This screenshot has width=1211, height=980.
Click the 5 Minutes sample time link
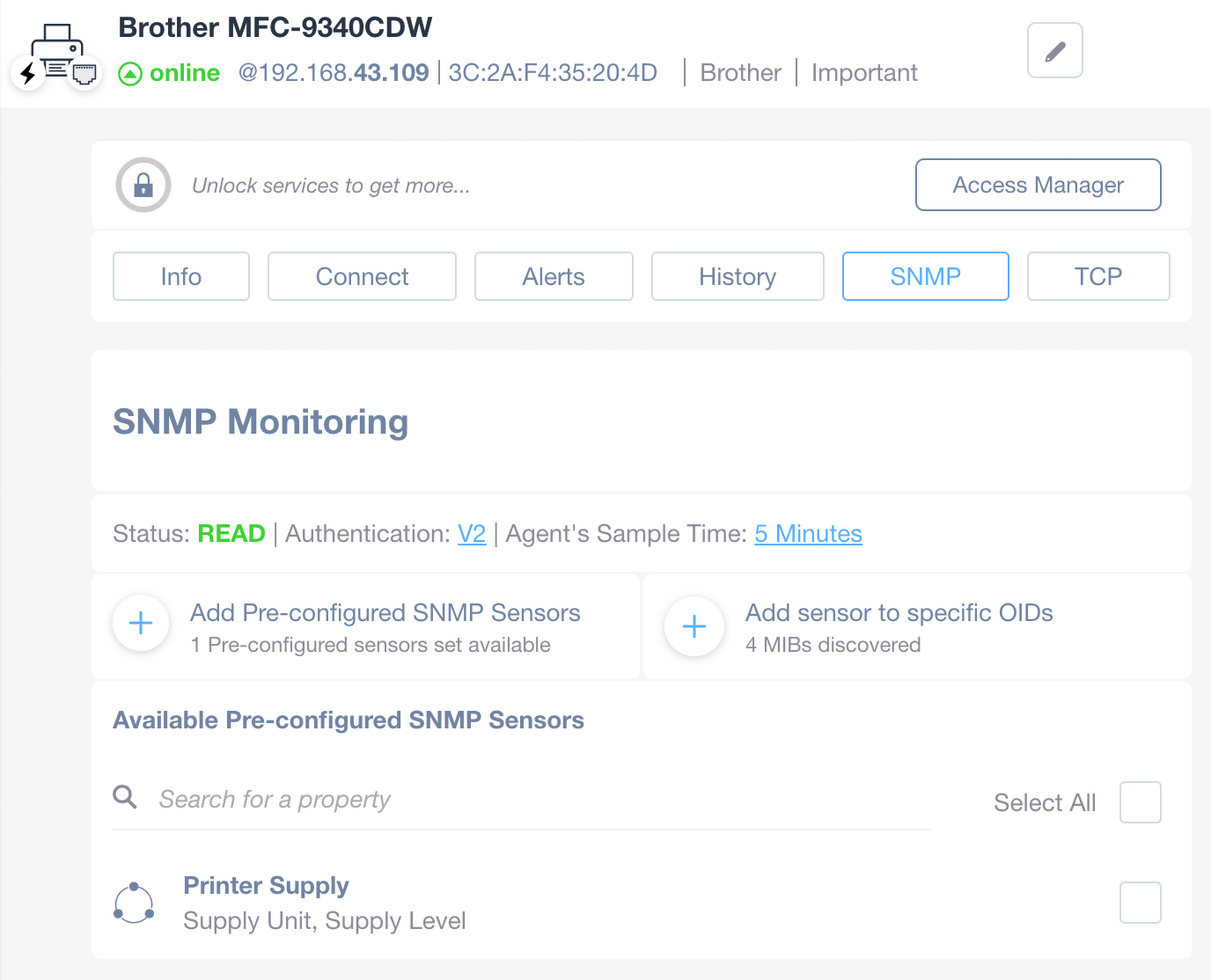click(x=808, y=534)
